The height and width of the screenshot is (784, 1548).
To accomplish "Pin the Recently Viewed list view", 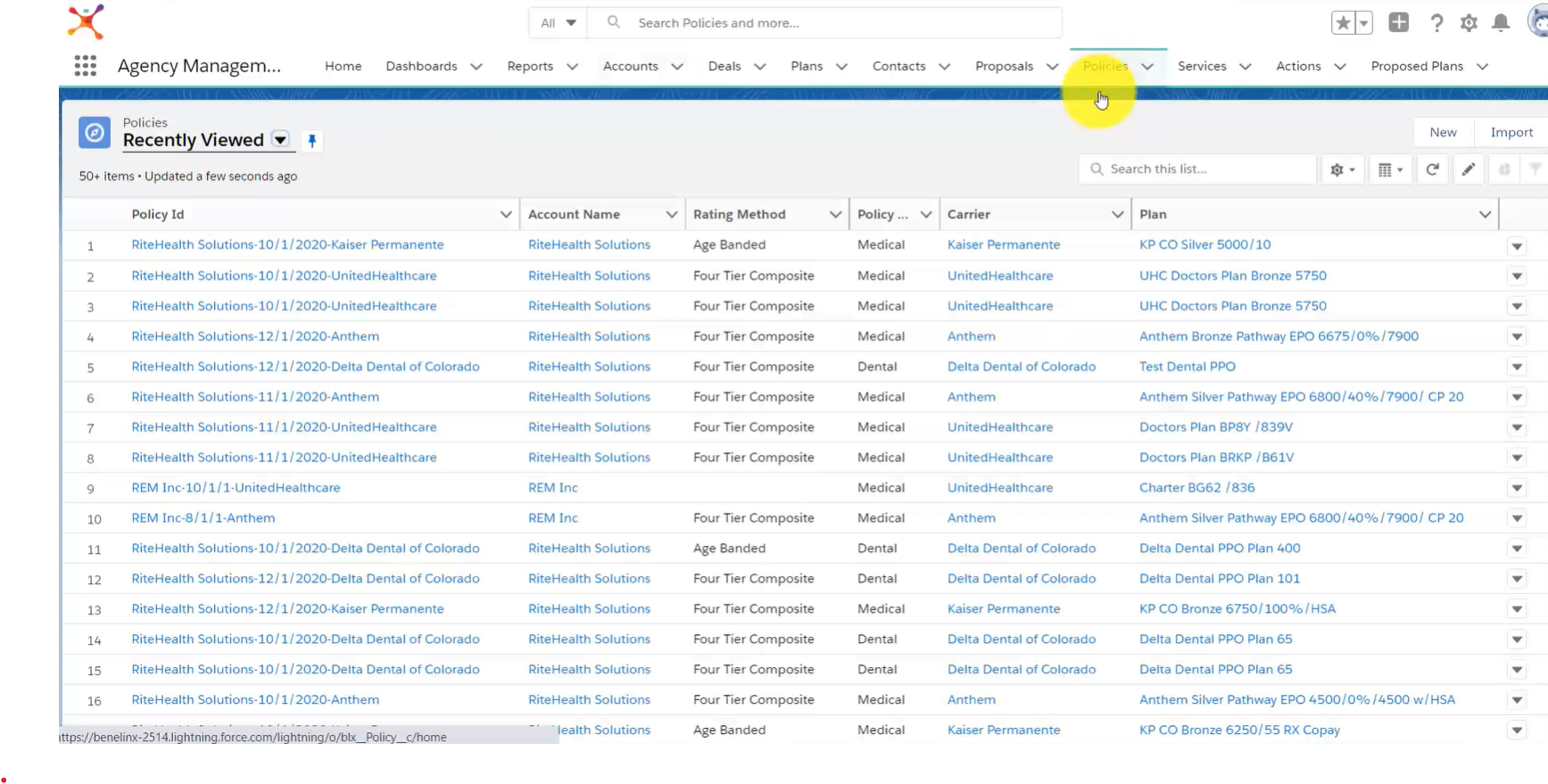I will (x=311, y=140).
